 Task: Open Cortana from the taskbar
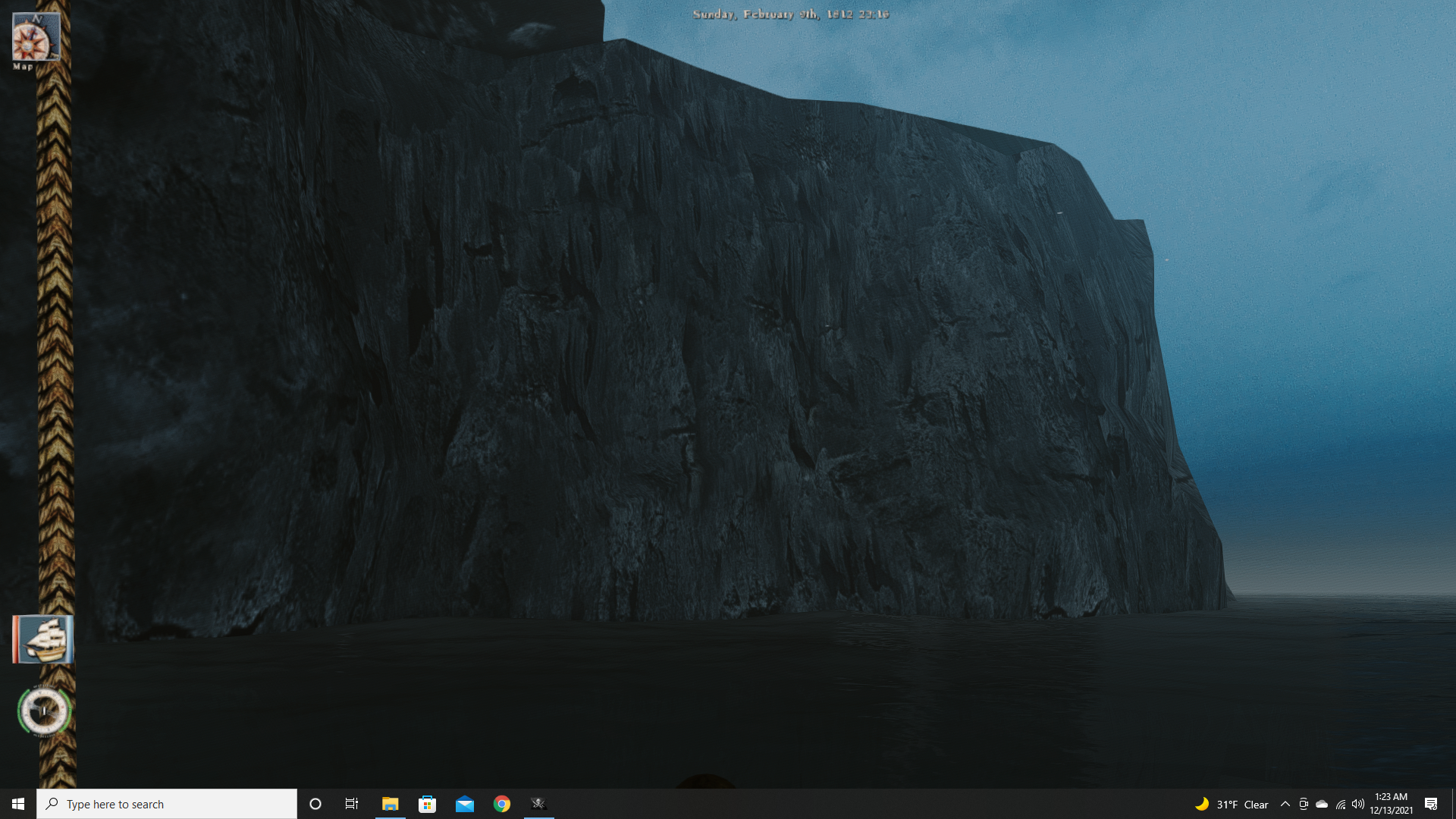pos(315,804)
